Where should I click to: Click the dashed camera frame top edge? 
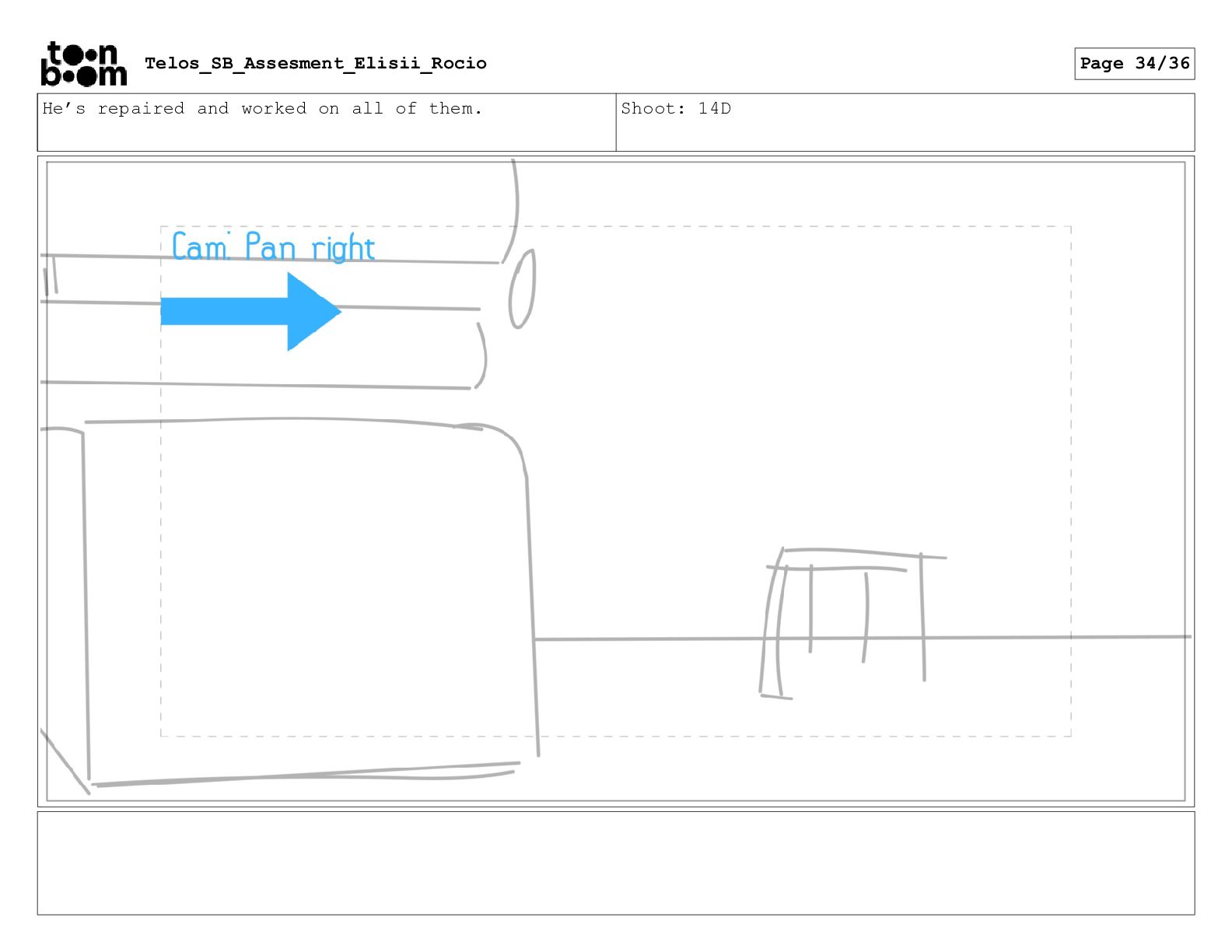pos(615,227)
